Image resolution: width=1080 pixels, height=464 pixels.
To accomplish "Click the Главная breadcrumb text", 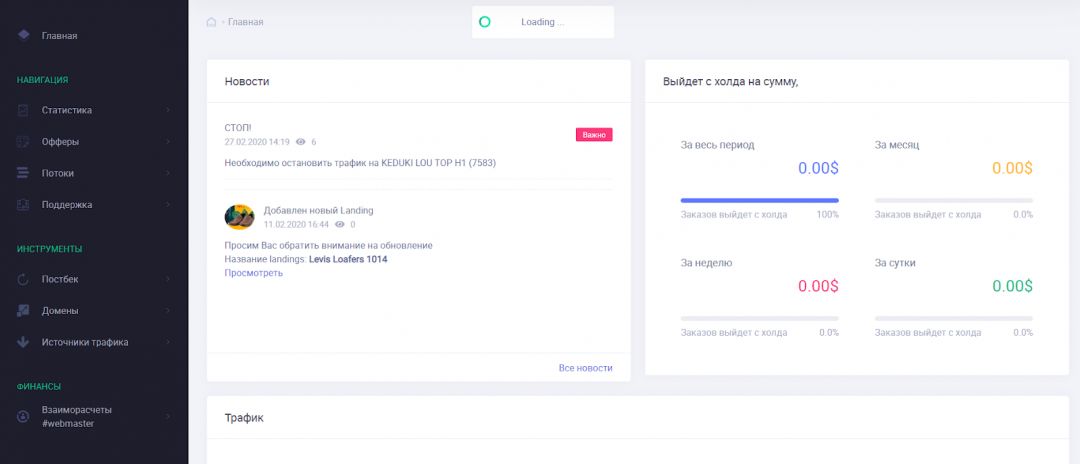I will point(246,22).
